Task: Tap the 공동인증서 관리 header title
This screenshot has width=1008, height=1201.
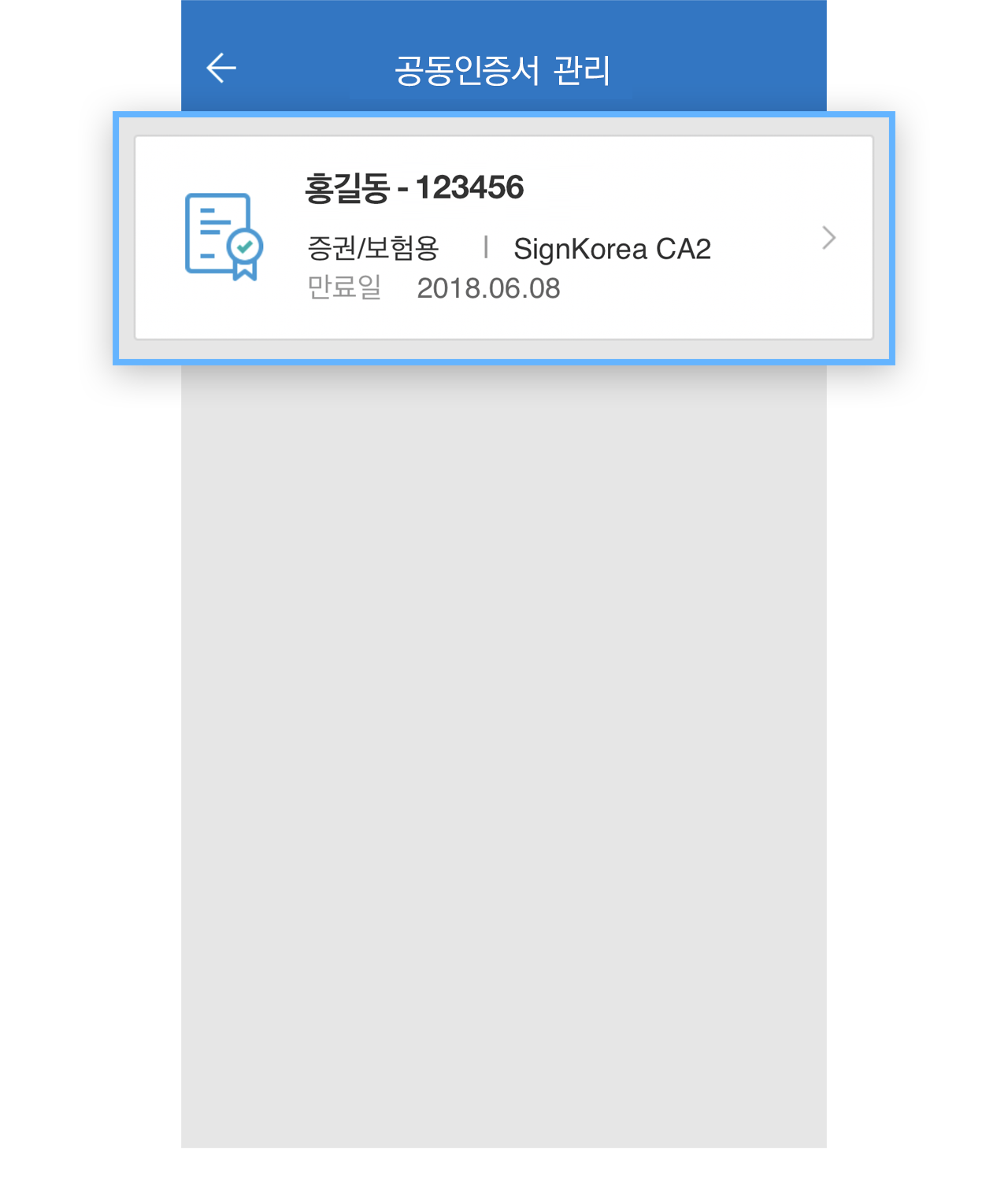Action: click(502, 70)
